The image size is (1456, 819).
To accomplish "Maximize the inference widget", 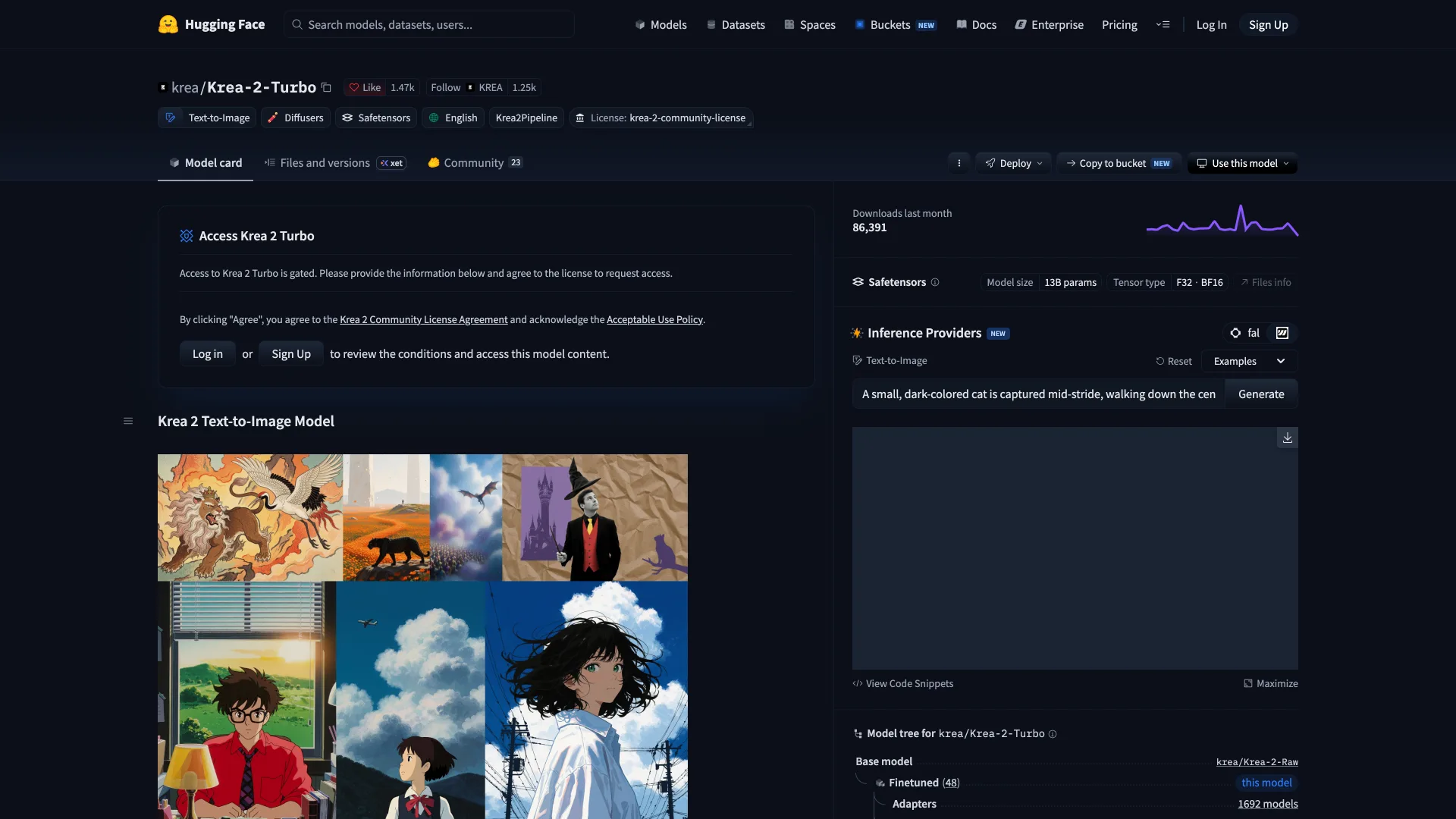I will [x=1270, y=683].
